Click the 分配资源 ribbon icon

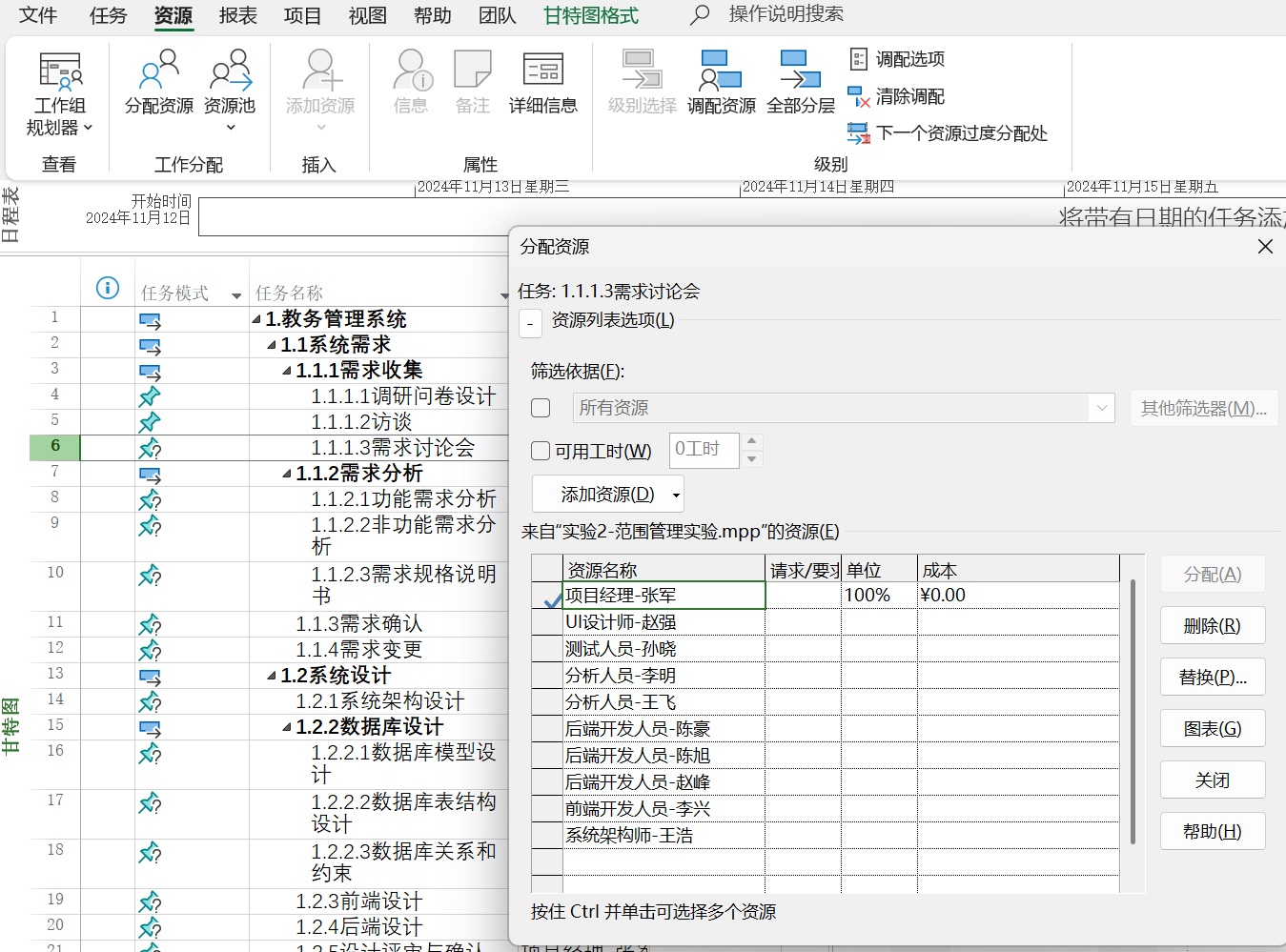(x=159, y=83)
